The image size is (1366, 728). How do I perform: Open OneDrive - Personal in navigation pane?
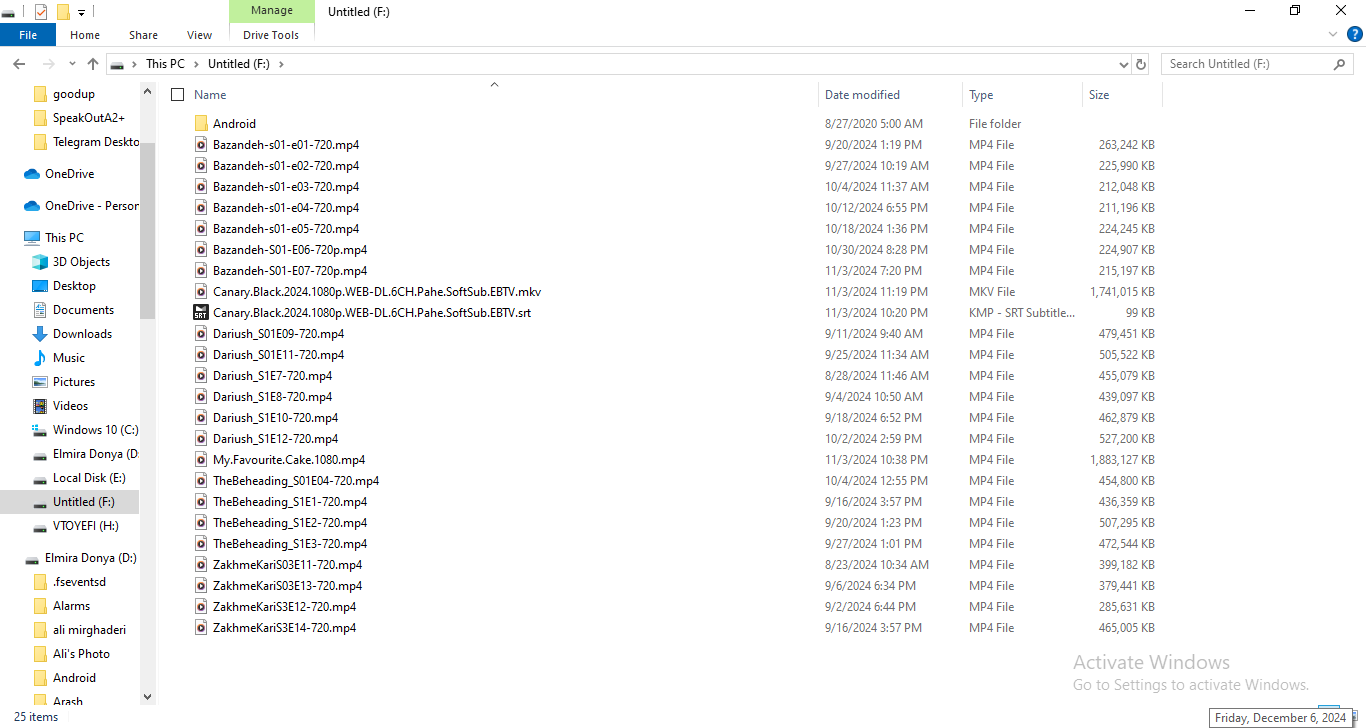pyautogui.click(x=92, y=206)
